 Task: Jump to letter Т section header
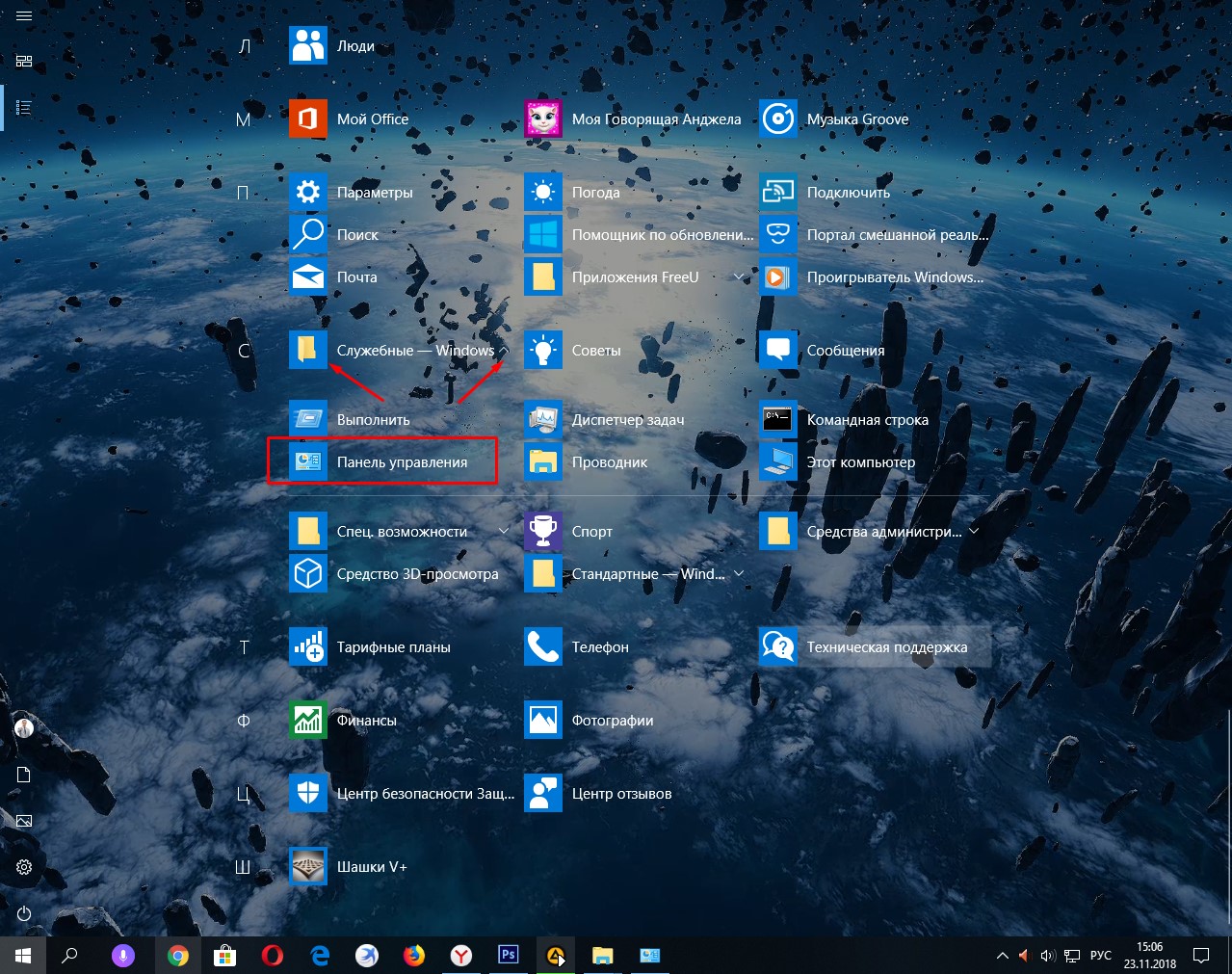point(244,647)
